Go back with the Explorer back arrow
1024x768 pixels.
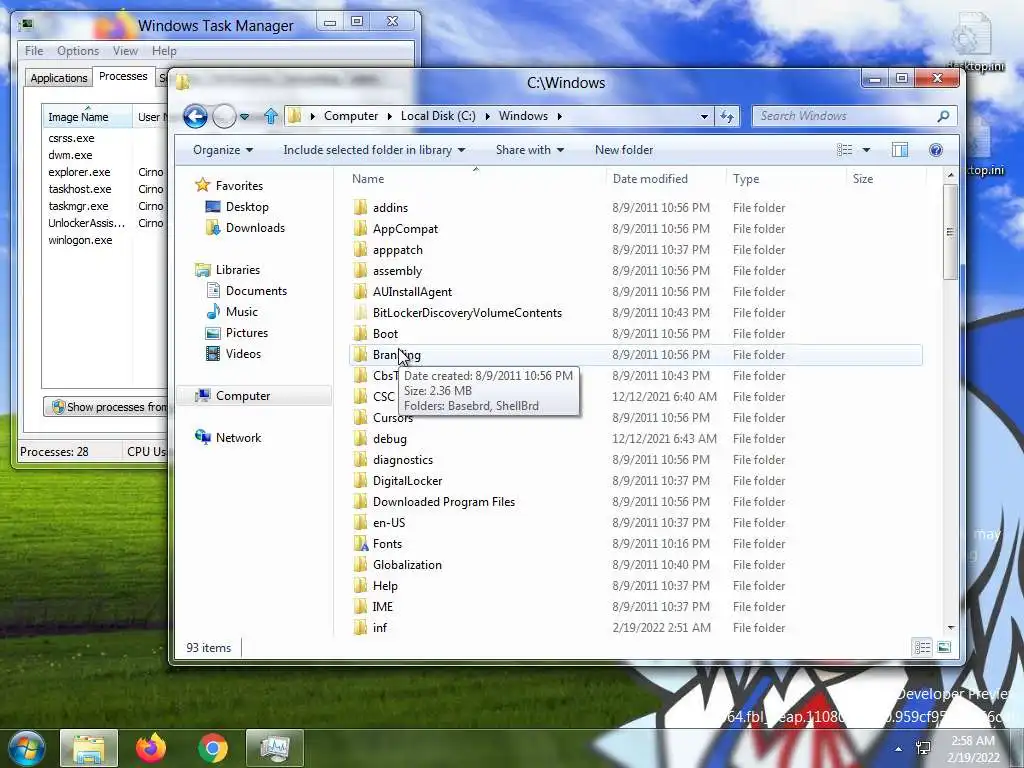[195, 116]
